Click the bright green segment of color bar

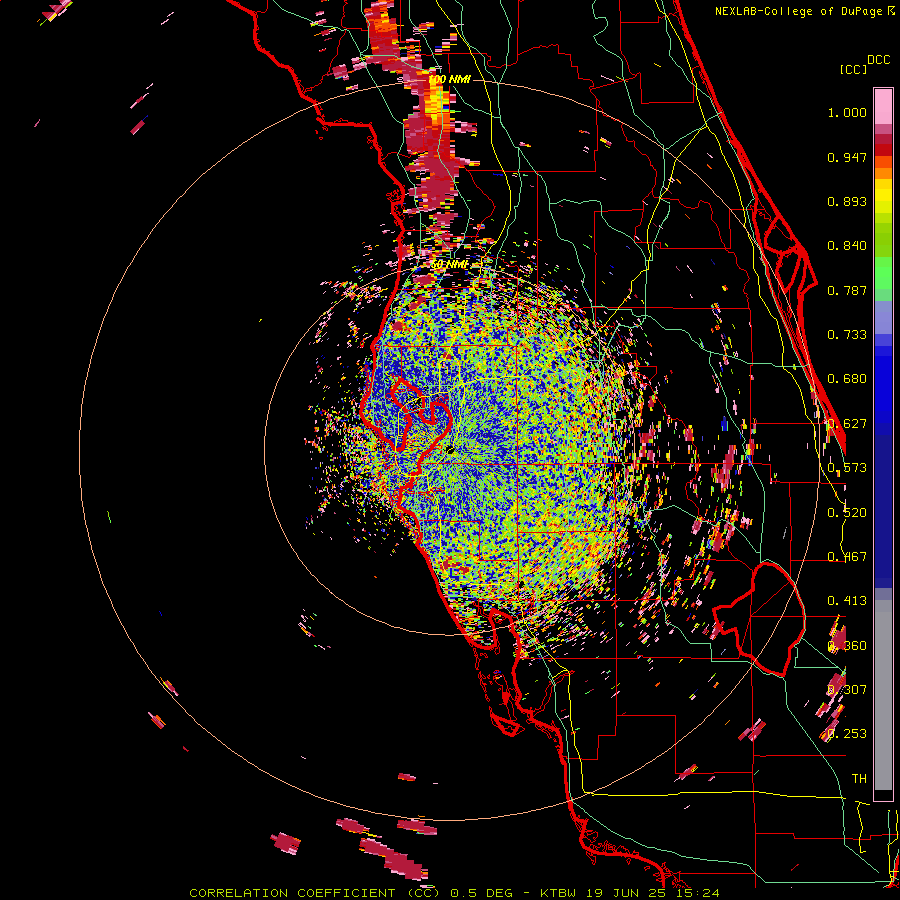coord(883,273)
